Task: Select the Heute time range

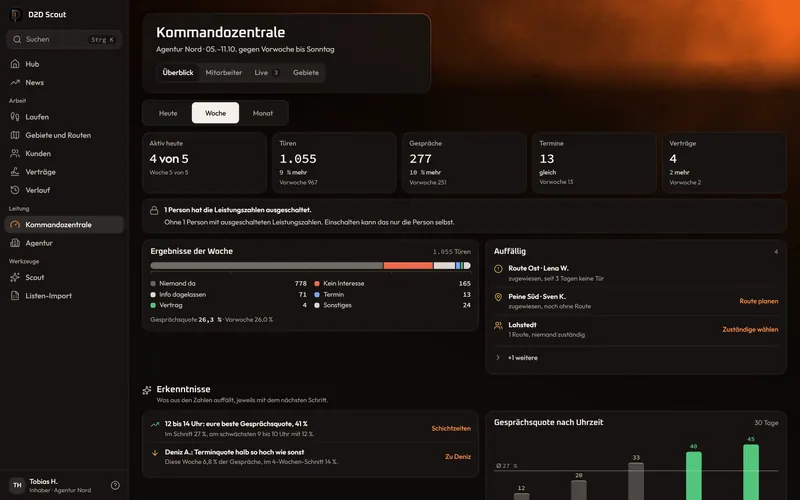Action: (168, 113)
